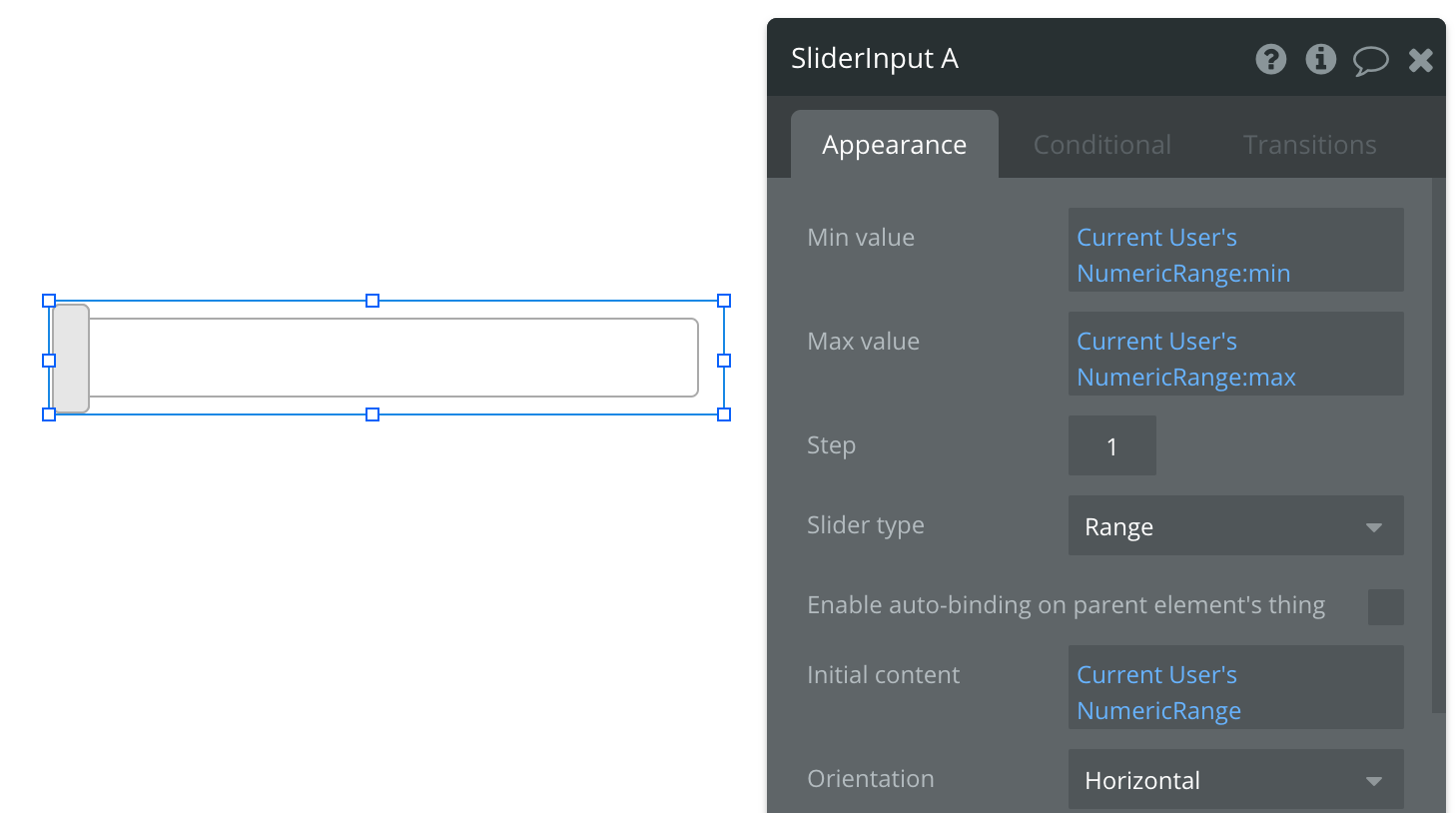Open the Orientation dropdown
This screenshot has height=813, width=1456.
click(x=1235, y=780)
